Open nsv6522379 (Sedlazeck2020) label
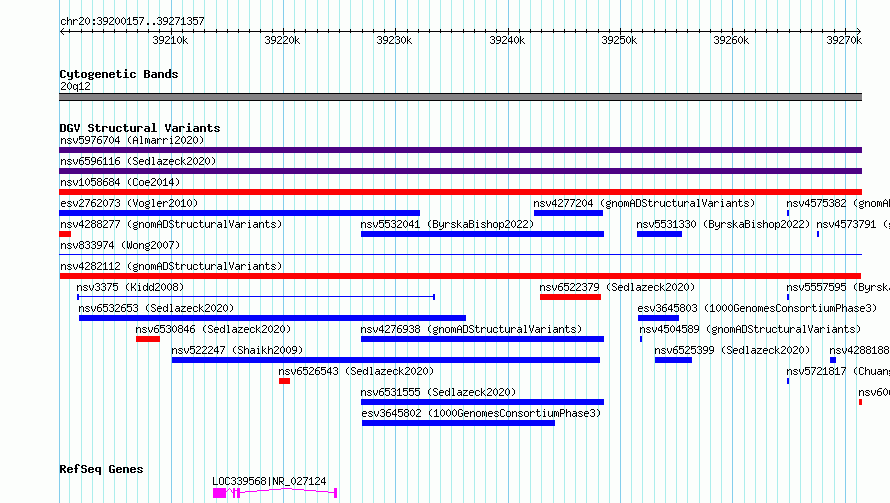The width and height of the screenshot is (890, 503). [617, 287]
